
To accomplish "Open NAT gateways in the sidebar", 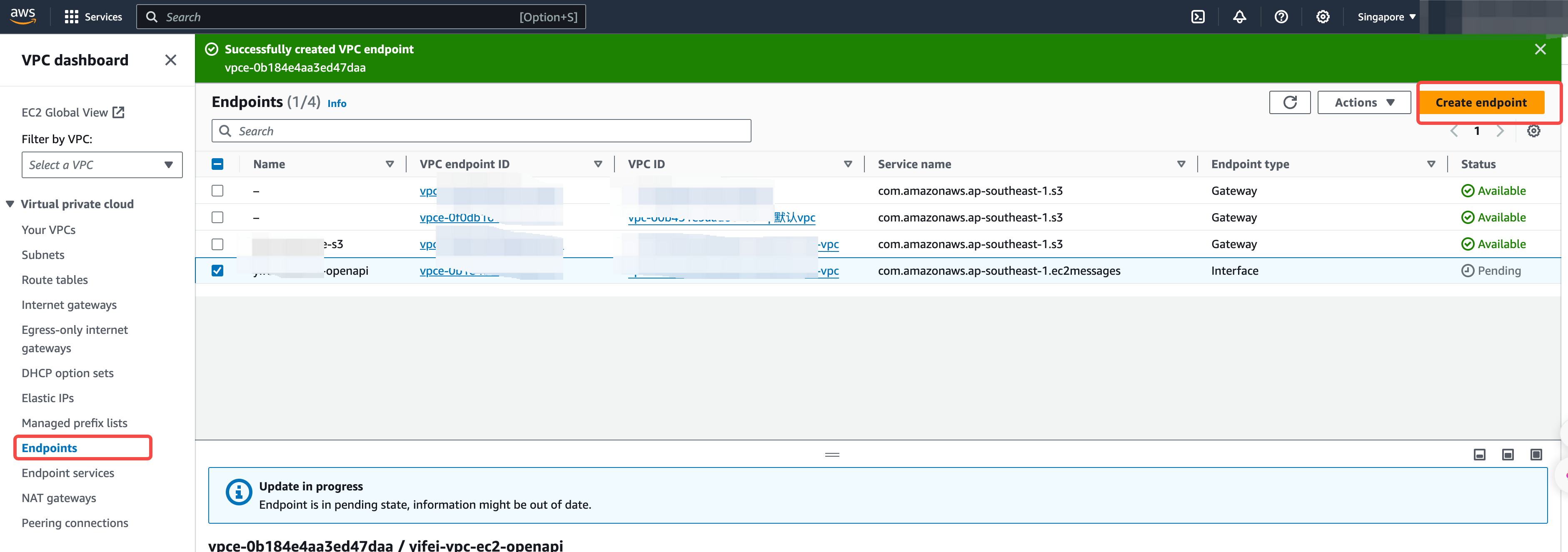I will pos(59,498).
